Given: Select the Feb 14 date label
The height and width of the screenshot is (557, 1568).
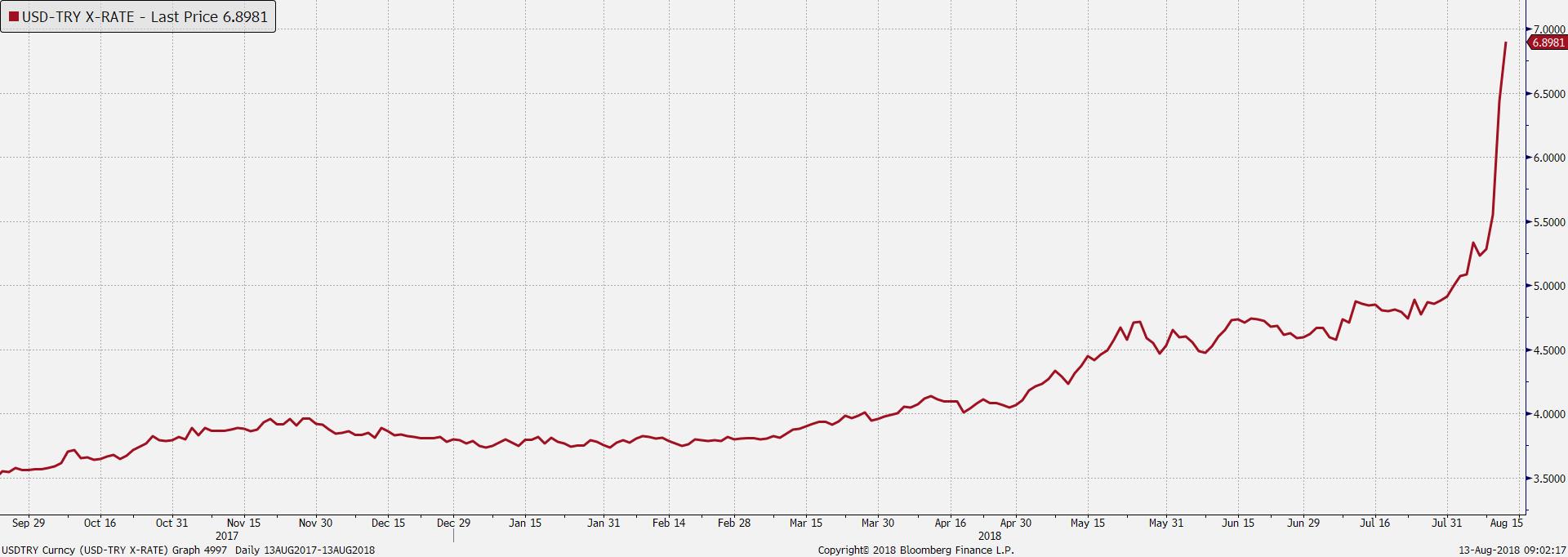Looking at the screenshot, I should click(x=669, y=523).
